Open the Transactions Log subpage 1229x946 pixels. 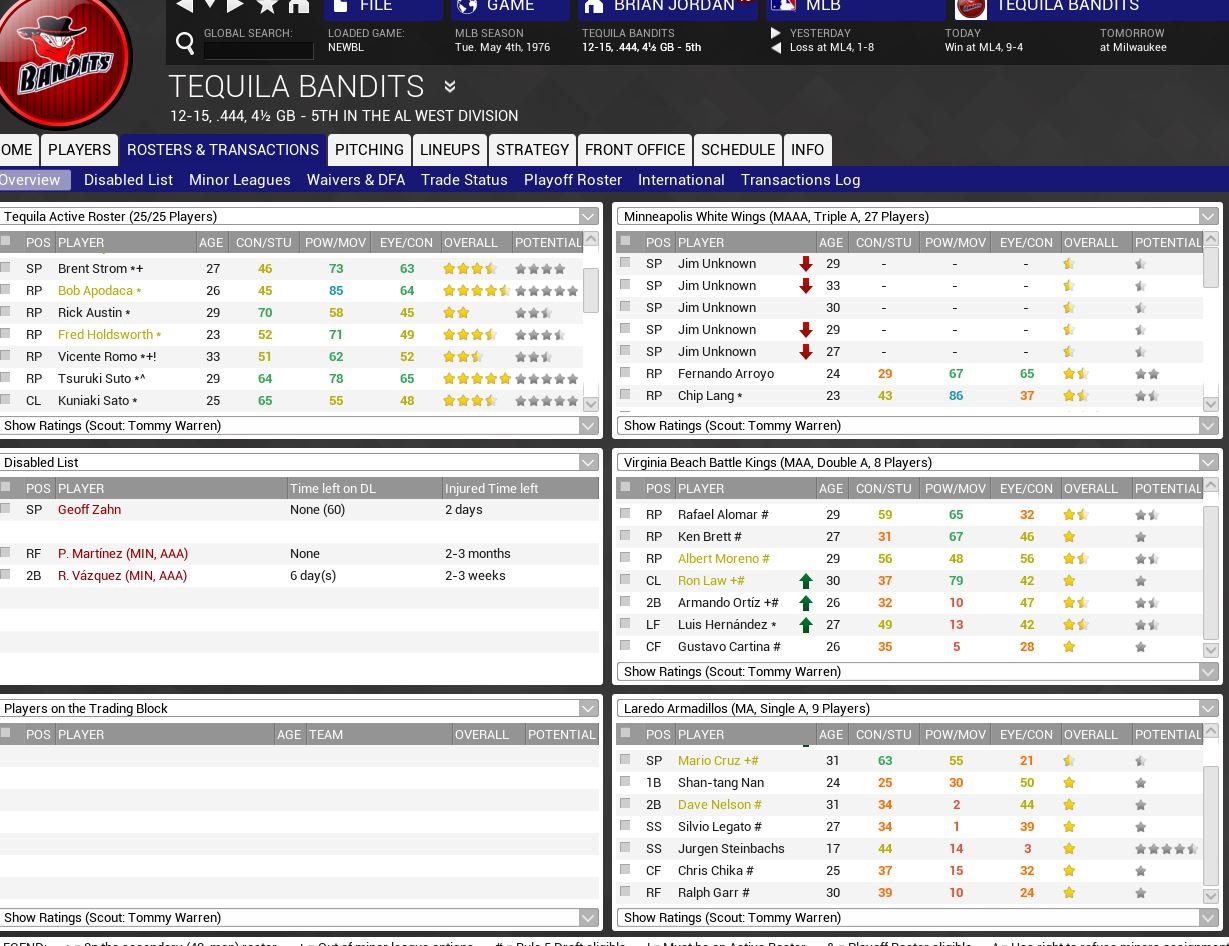pyautogui.click(x=800, y=180)
